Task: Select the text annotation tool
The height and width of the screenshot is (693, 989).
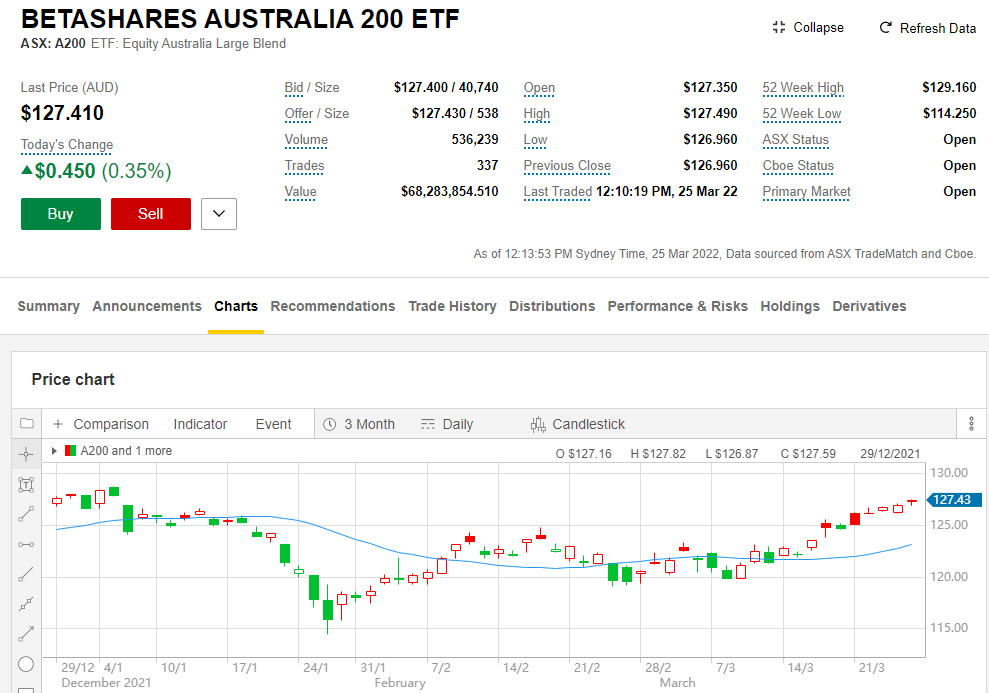Action: click(x=26, y=484)
